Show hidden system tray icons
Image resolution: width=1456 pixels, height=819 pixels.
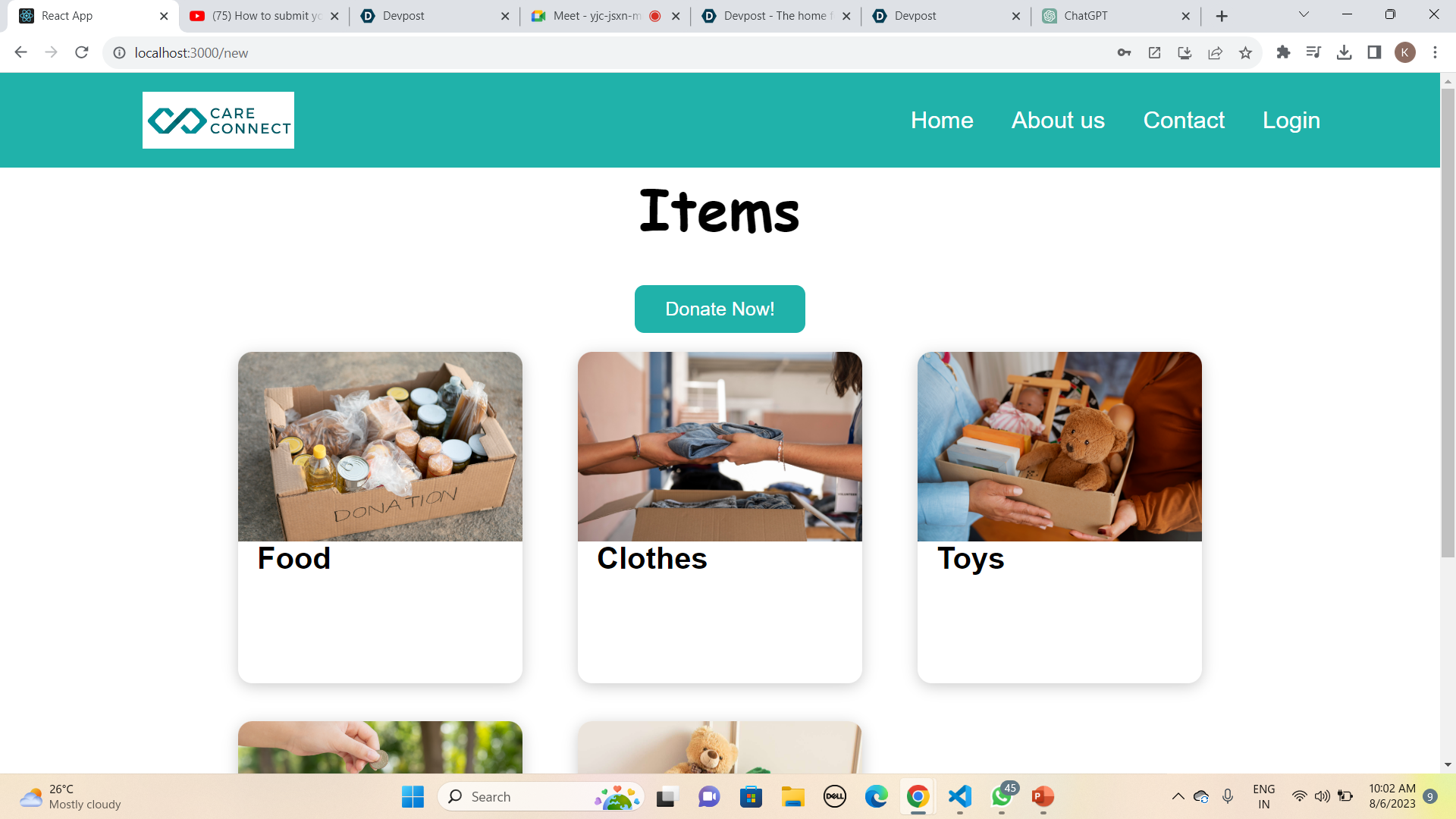pos(1178,796)
